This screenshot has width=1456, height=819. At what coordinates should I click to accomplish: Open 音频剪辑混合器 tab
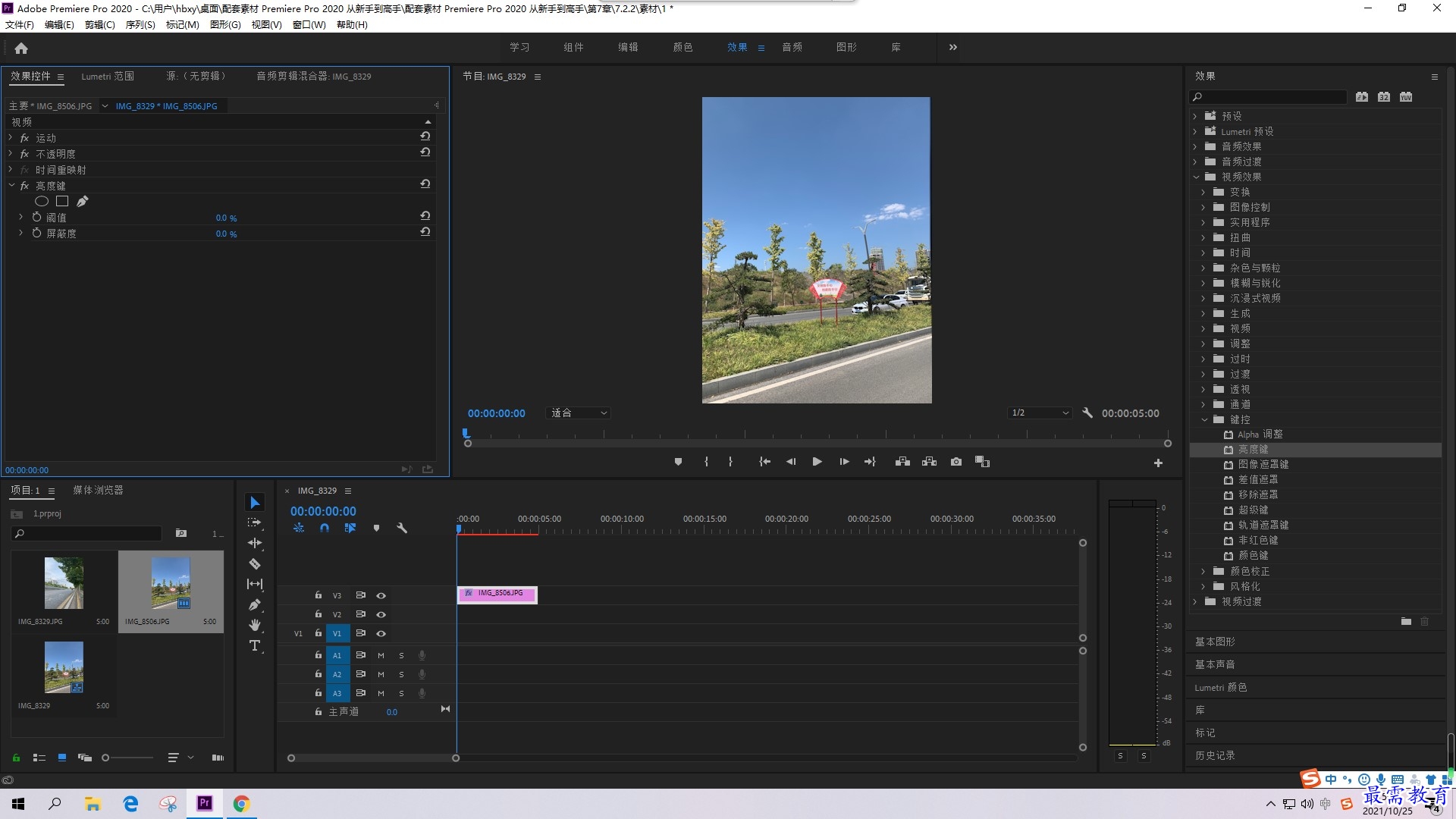pyautogui.click(x=313, y=77)
